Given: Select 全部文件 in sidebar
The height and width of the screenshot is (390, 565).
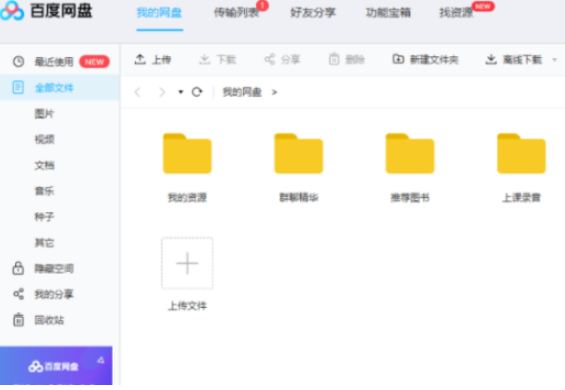Looking at the screenshot, I should tap(54, 88).
